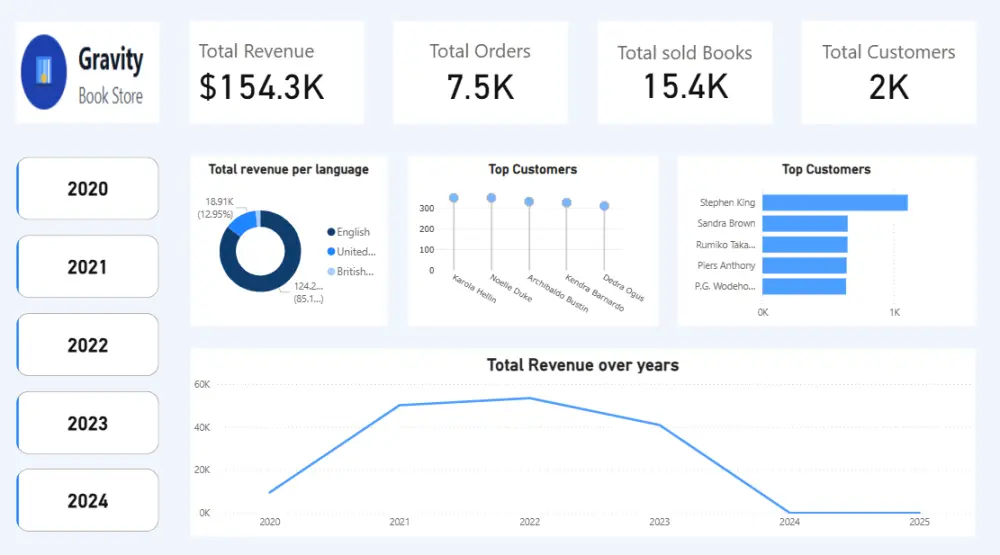The height and width of the screenshot is (555, 1000).
Task: Click the line point at 2024
Action: [x=790, y=512]
